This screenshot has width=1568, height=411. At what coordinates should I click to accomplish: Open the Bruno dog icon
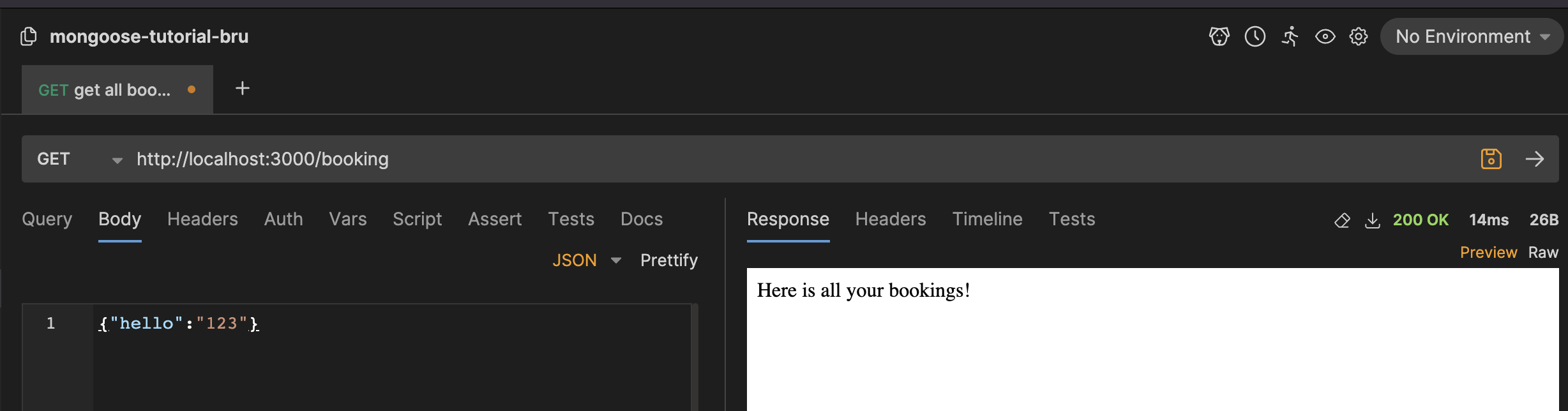click(1219, 36)
